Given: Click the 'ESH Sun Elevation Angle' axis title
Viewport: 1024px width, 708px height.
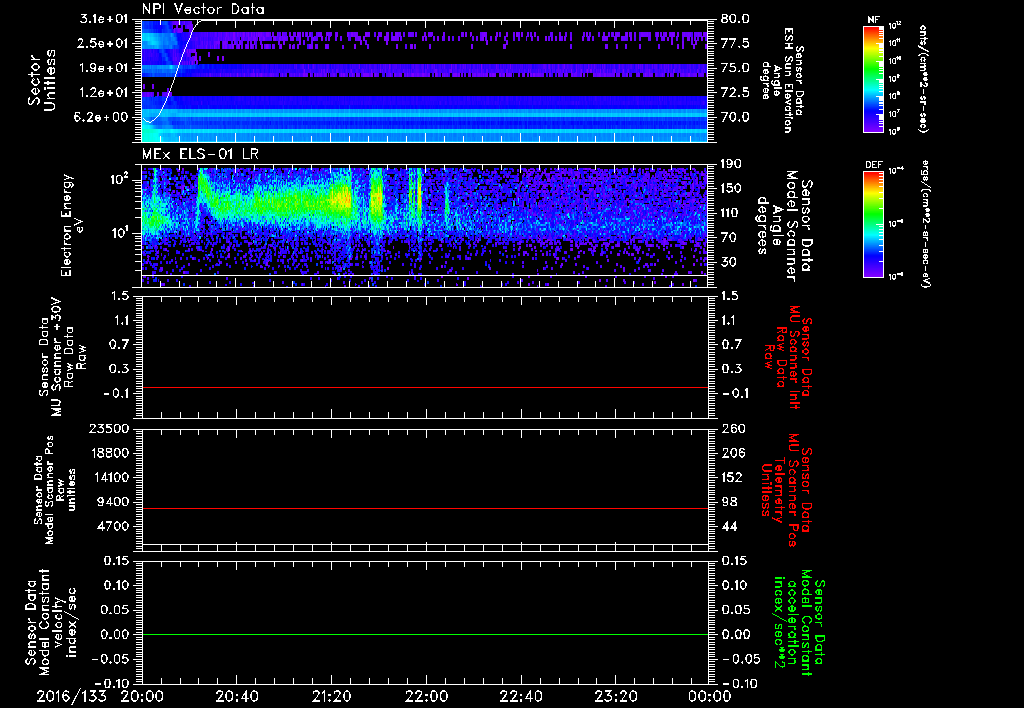Looking at the screenshot, I should 782,80.
